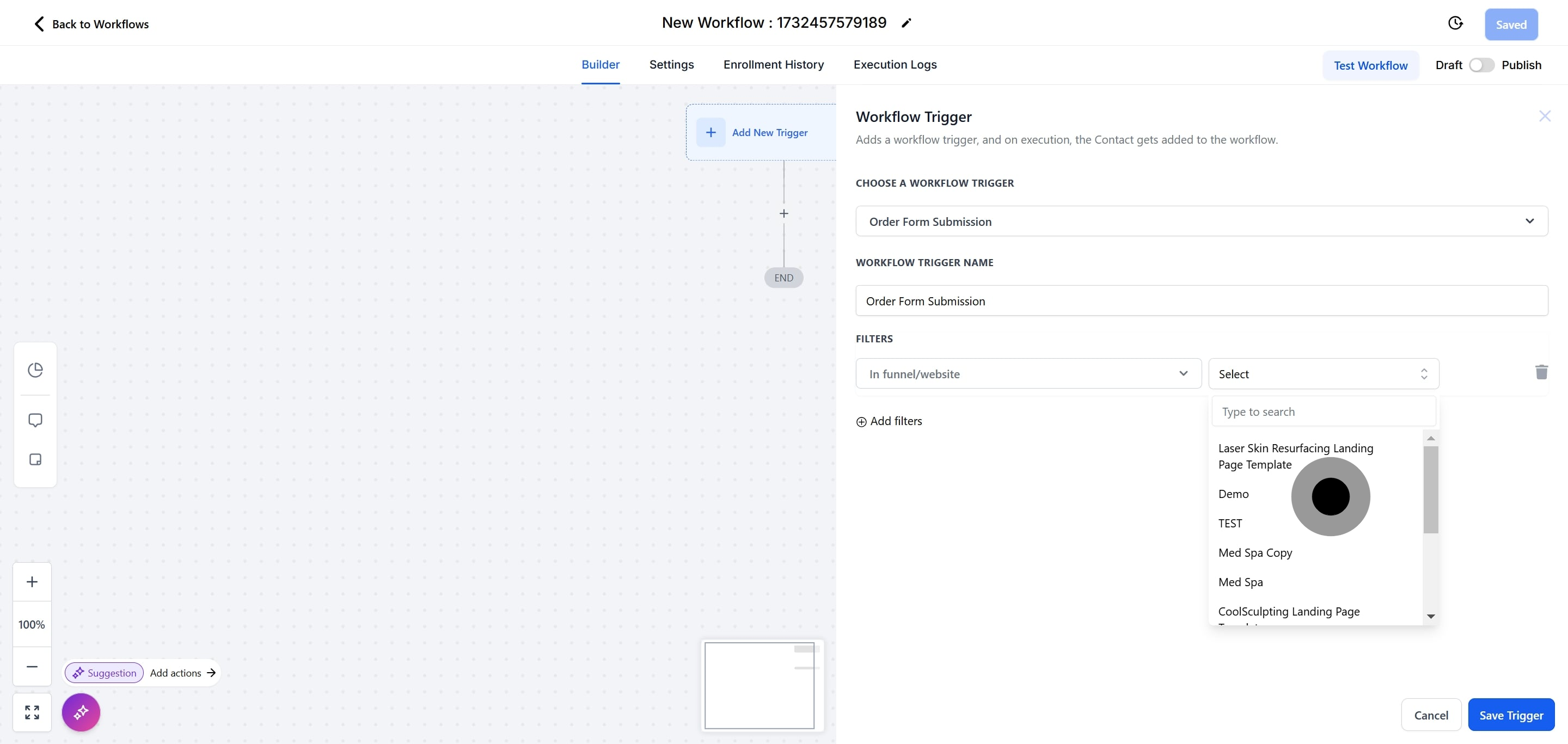Delete the filter with trash icon
This screenshot has width=1568, height=744.
click(x=1541, y=372)
